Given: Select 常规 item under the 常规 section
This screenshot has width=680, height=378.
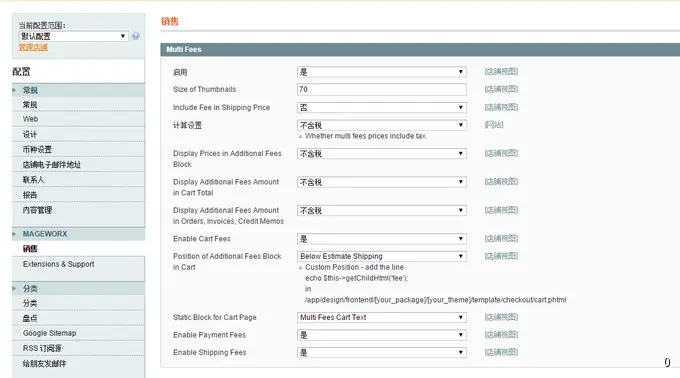Looking at the screenshot, I should tap(78, 104).
